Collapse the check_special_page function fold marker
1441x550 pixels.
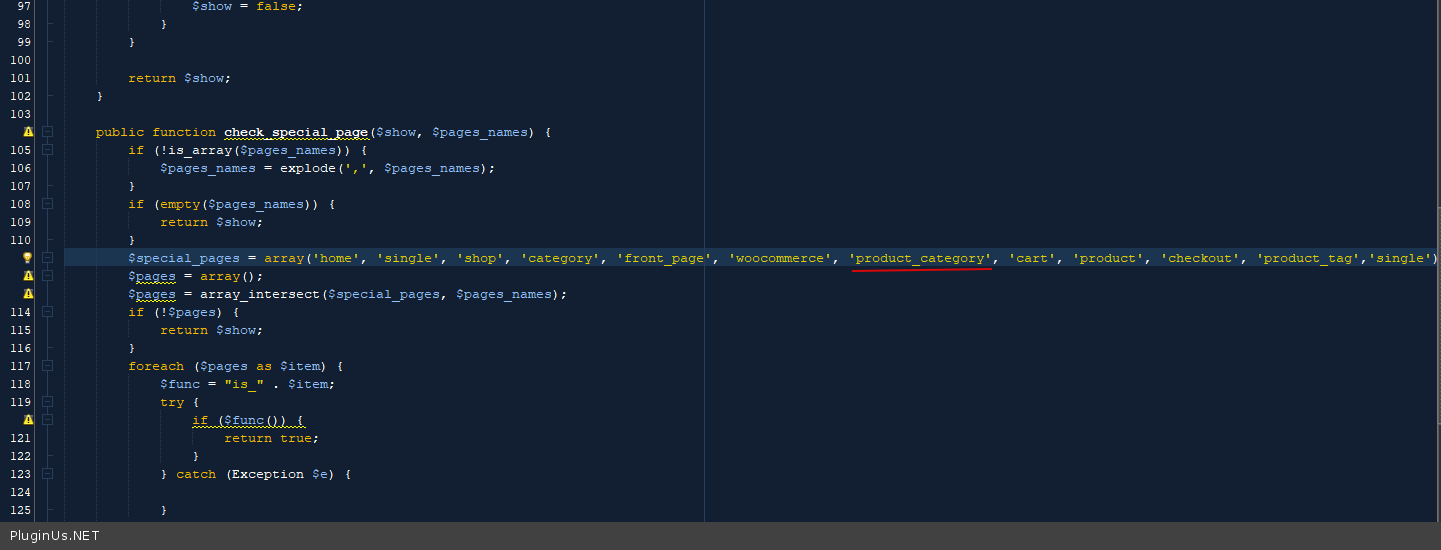click(47, 132)
